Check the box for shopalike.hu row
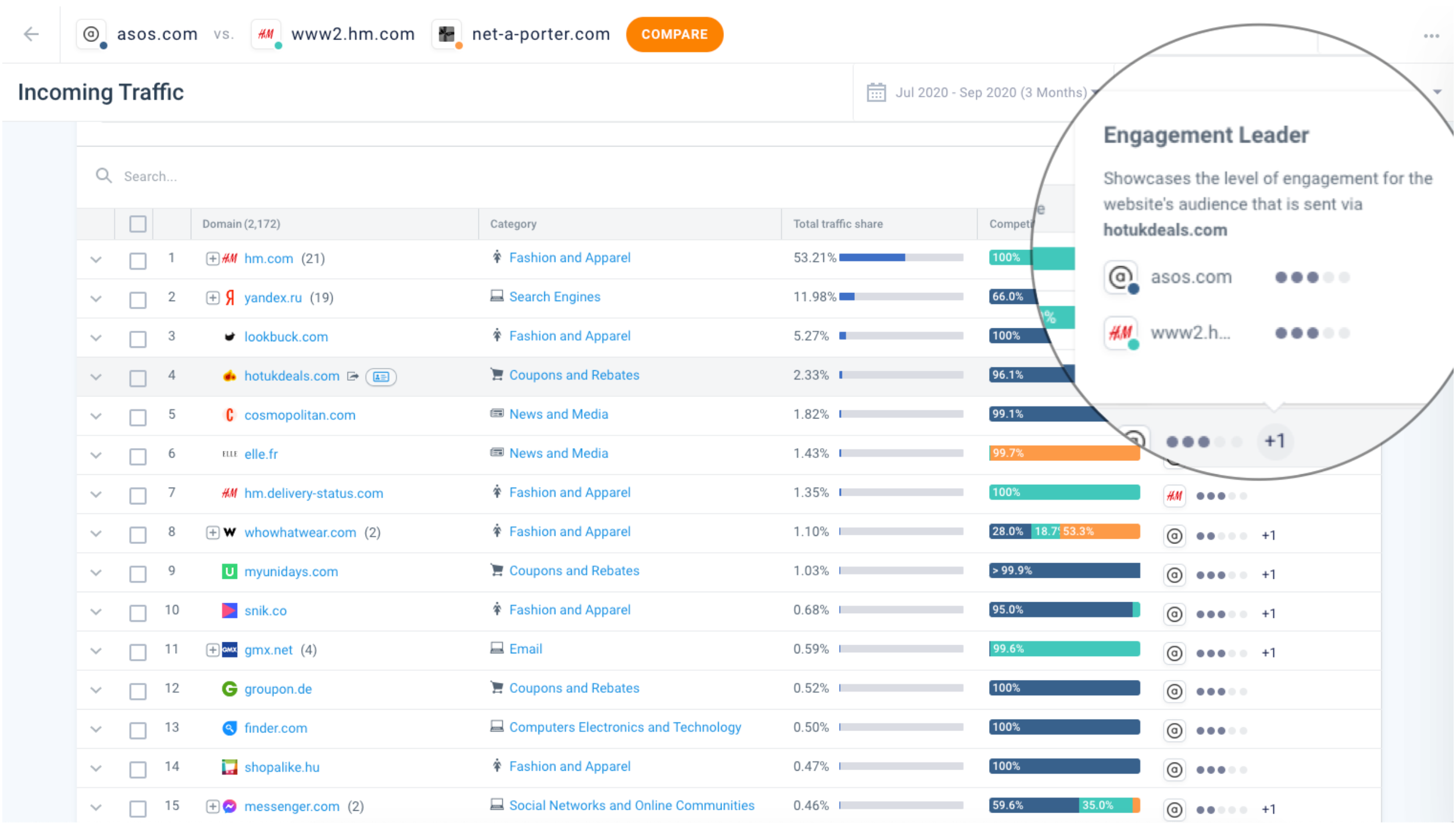 138,770
